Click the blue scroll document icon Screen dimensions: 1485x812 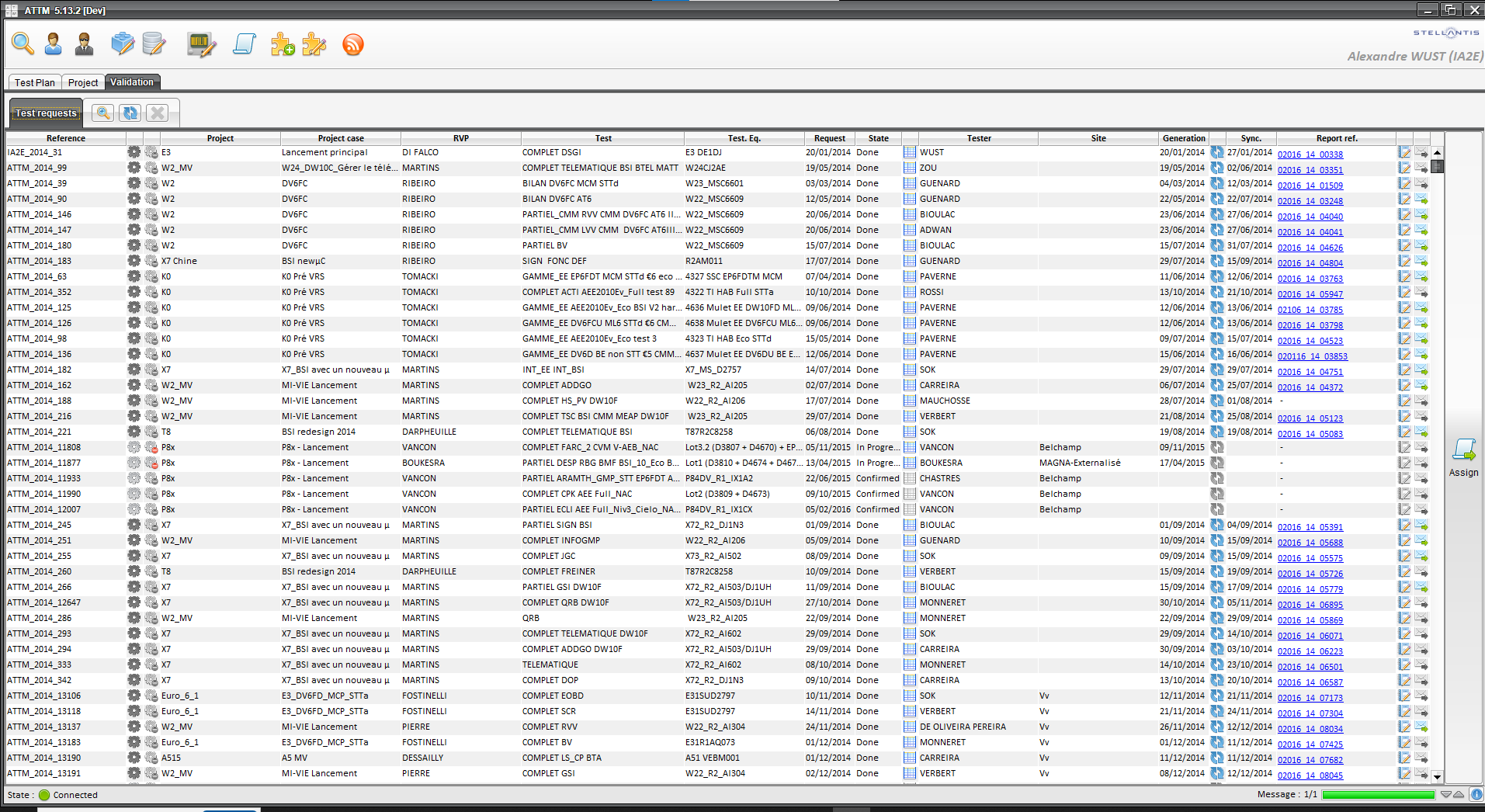point(244,44)
